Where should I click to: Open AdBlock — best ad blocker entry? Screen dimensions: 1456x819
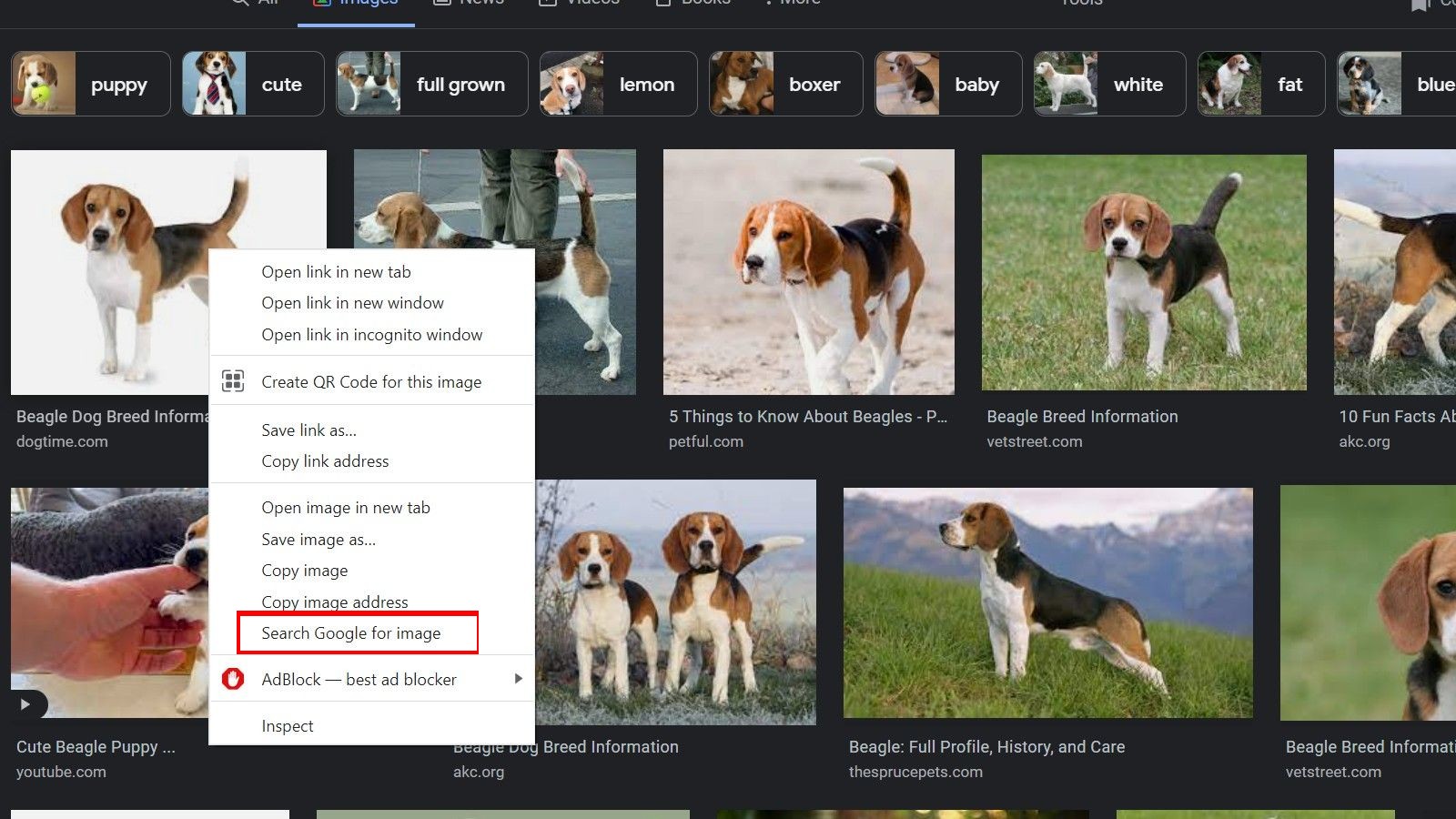(371, 680)
